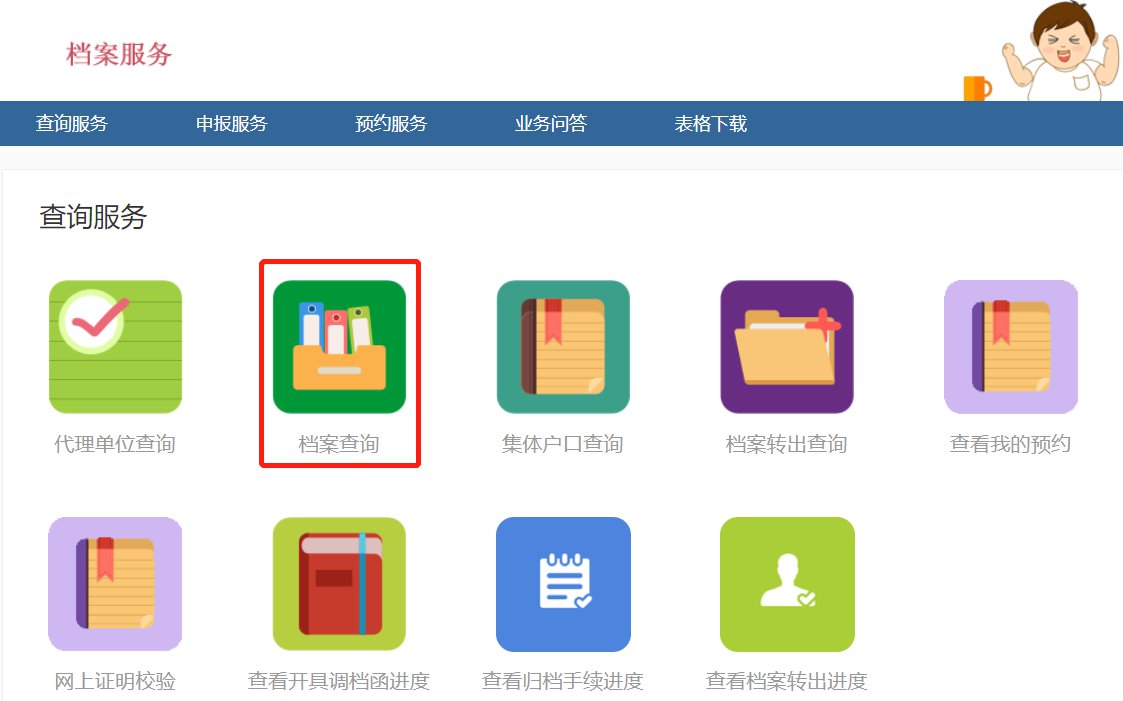Open the 预约服务 navigation item
The height and width of the screenshot is (701, 1123).
pyautogui.click(x=391, y=124)
